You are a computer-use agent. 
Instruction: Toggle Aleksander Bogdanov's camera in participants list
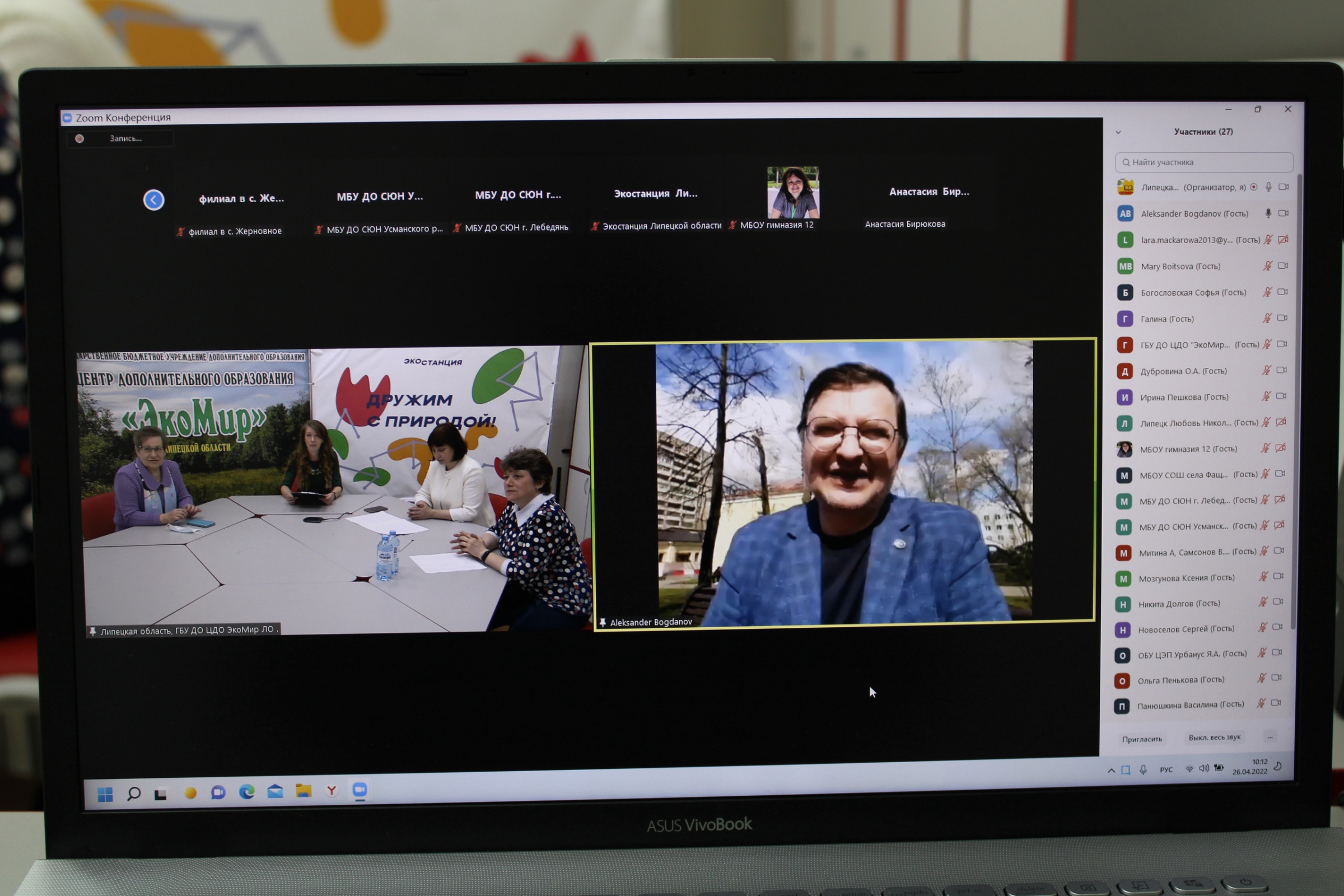(x=1284, y=213)
